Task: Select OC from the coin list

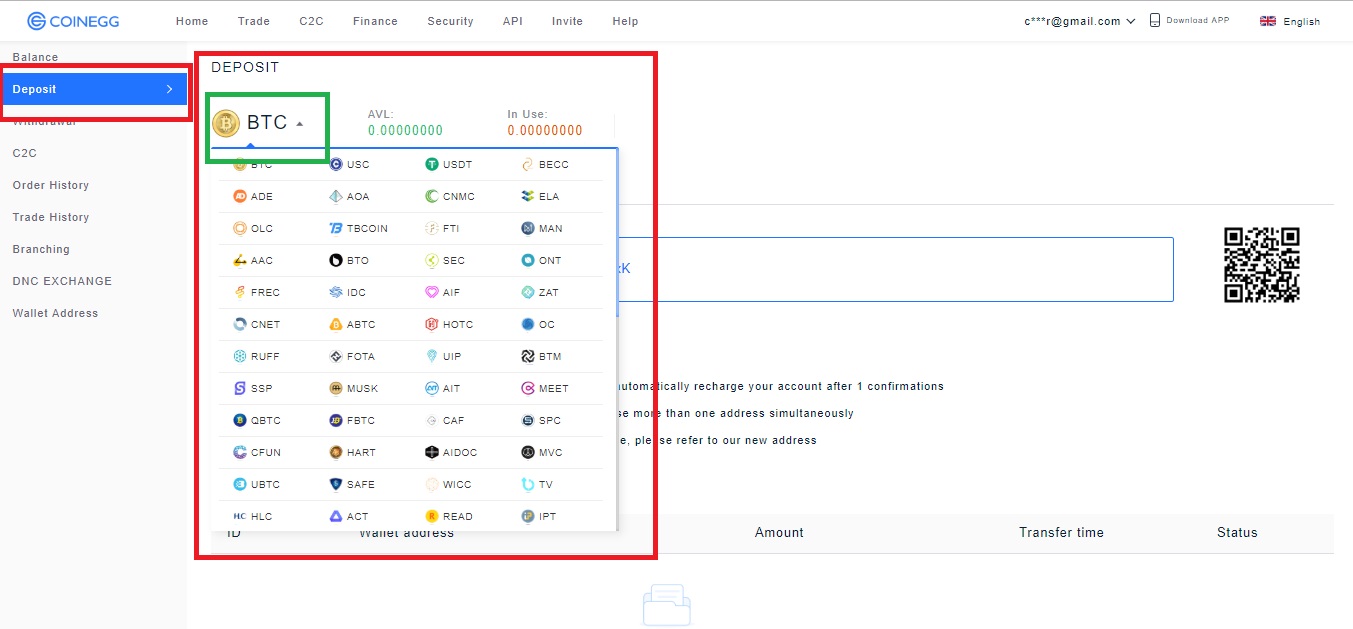Action: pos(538,324)
